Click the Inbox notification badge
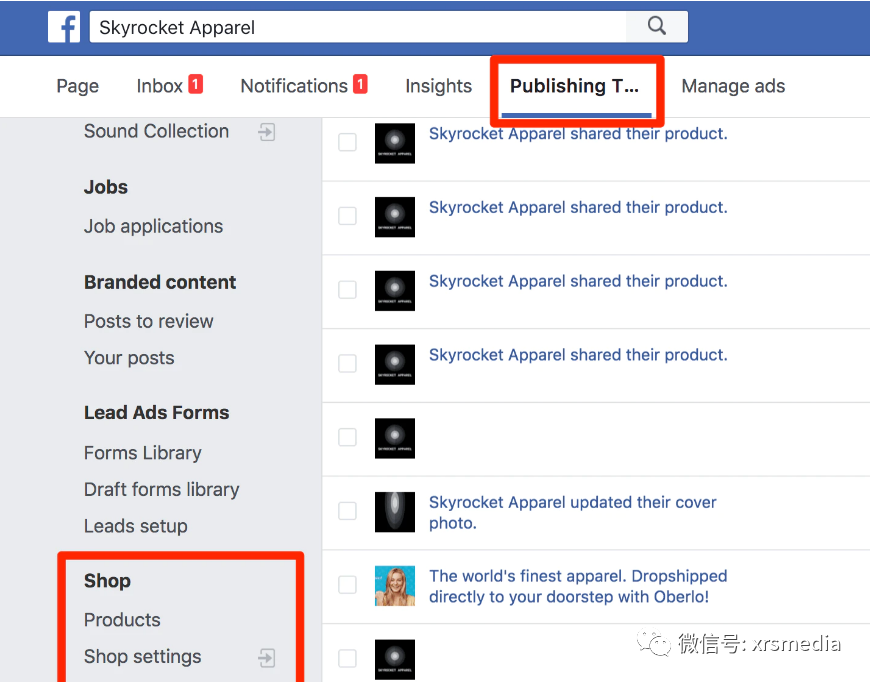The height and width of the screenshot is (682, 870). point(195,85)
